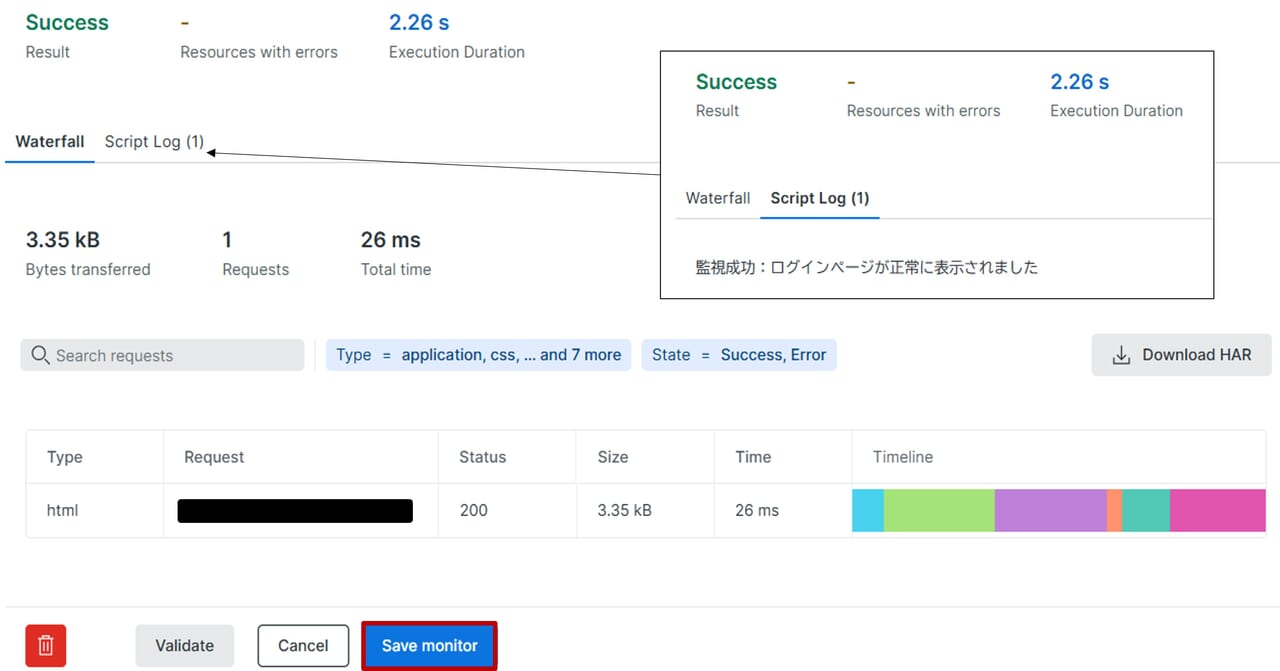Select the Script Log (1) tab inside the inset box
The width and height of the screenshot is (1280, 671).
tap(819, 198)
